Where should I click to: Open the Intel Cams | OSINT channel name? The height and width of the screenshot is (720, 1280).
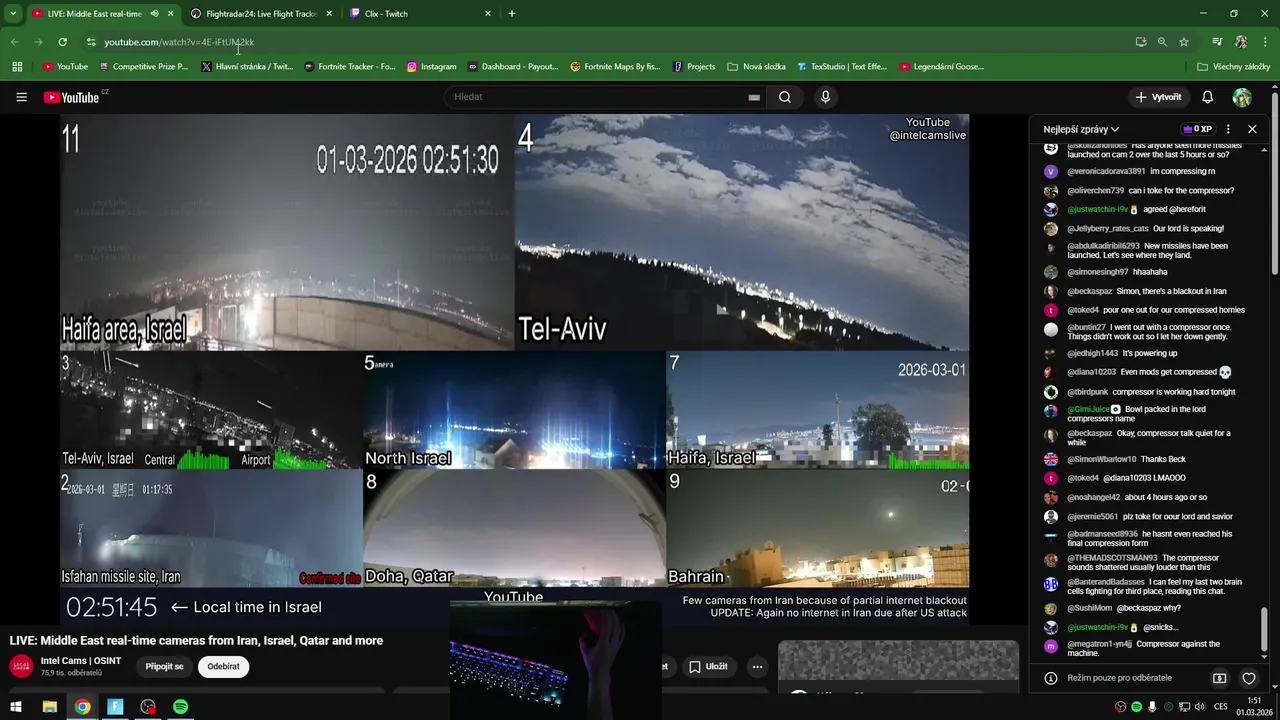(81, 661)
